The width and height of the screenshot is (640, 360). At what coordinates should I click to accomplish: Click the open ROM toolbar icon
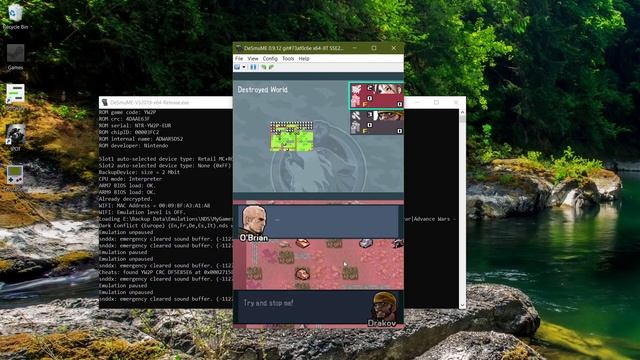point(237,67)
